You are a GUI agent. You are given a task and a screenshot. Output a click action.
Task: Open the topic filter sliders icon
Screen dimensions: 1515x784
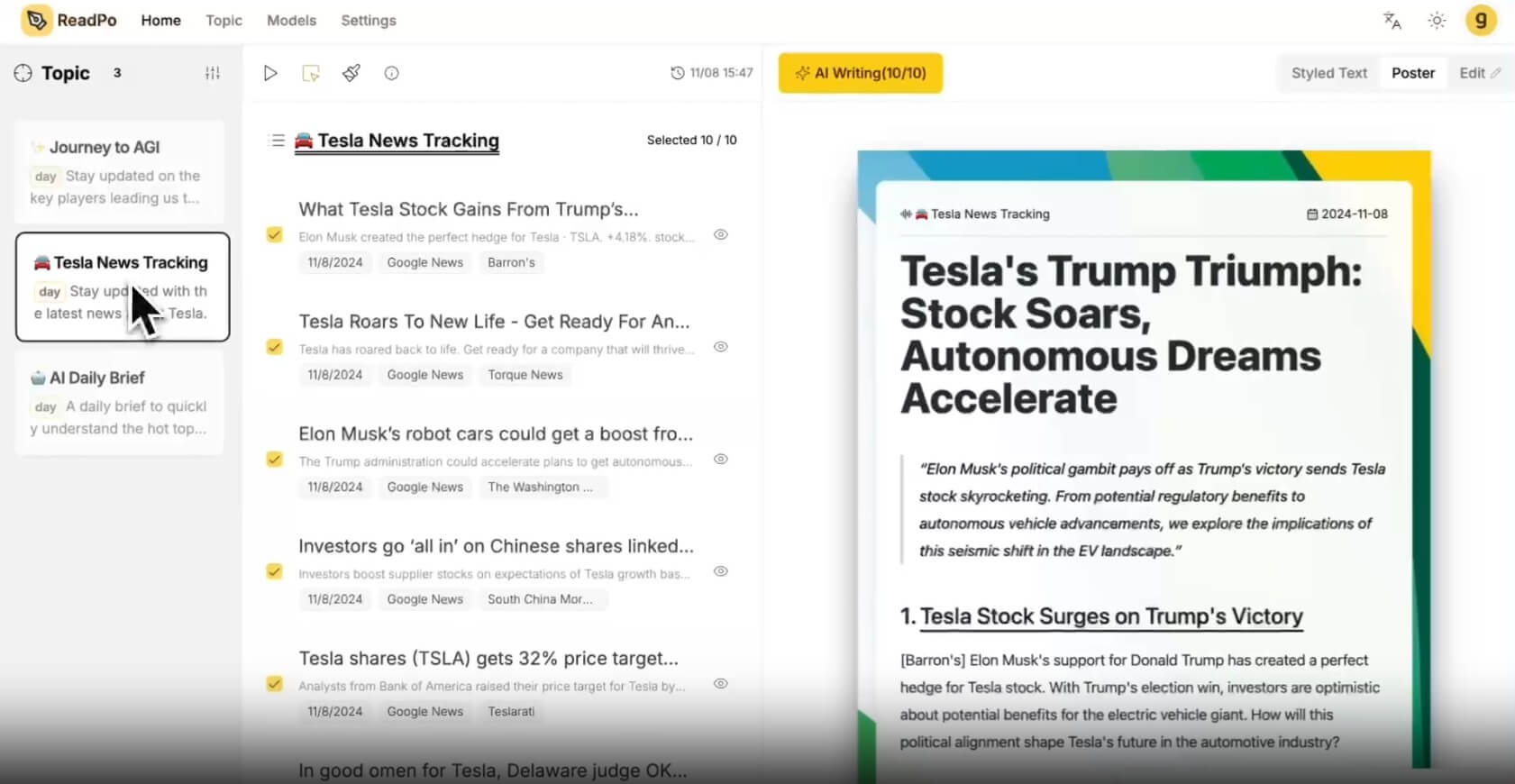pos(213,73)
